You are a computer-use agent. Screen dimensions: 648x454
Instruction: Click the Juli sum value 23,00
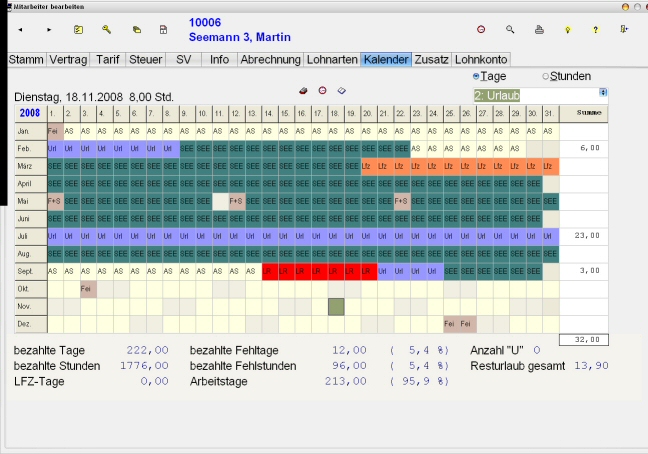point(587,236)
